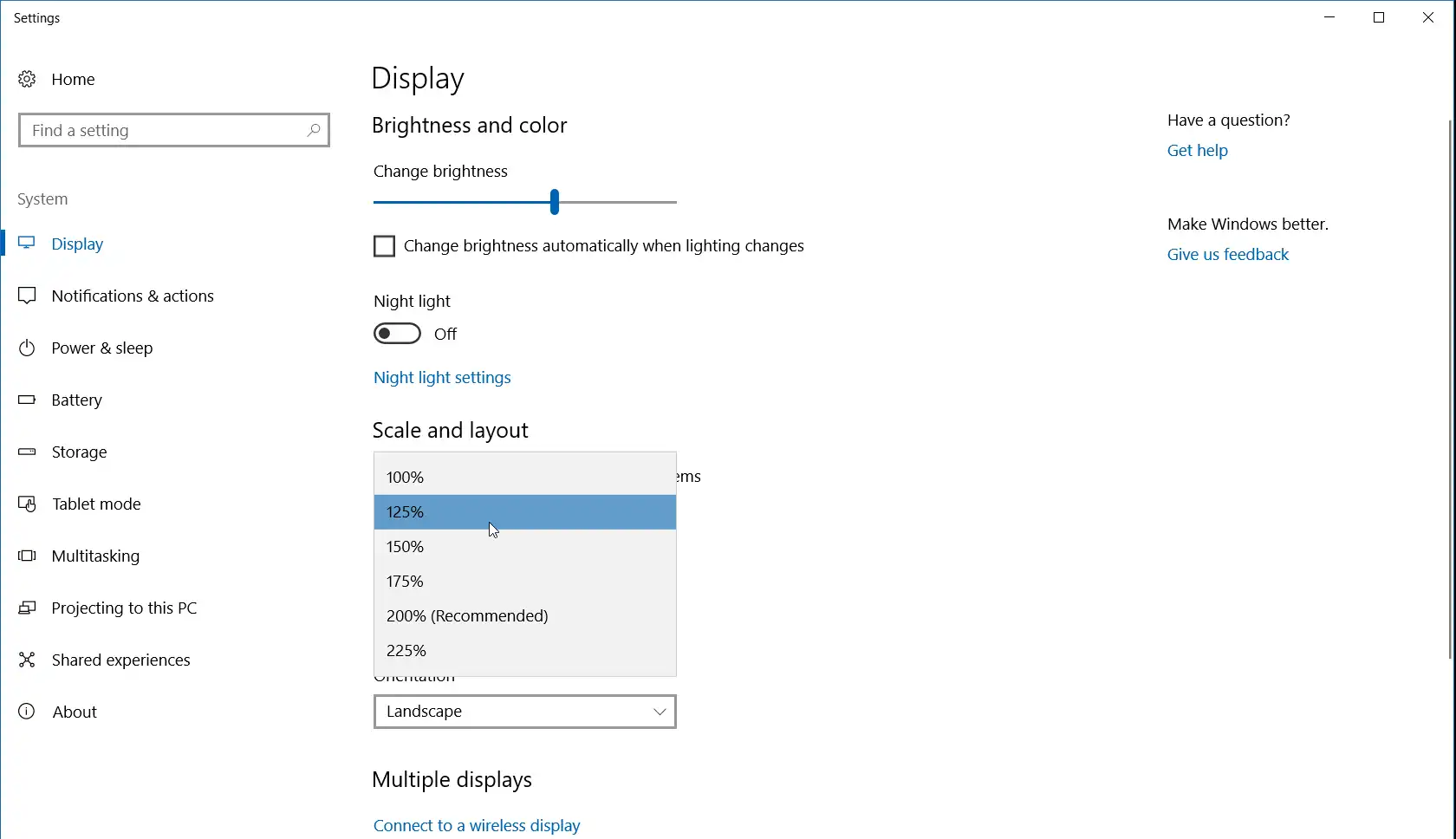Click the Display icon in the sidebar
The height and width of the screenshot is (839, 1456).
(27, 244)
